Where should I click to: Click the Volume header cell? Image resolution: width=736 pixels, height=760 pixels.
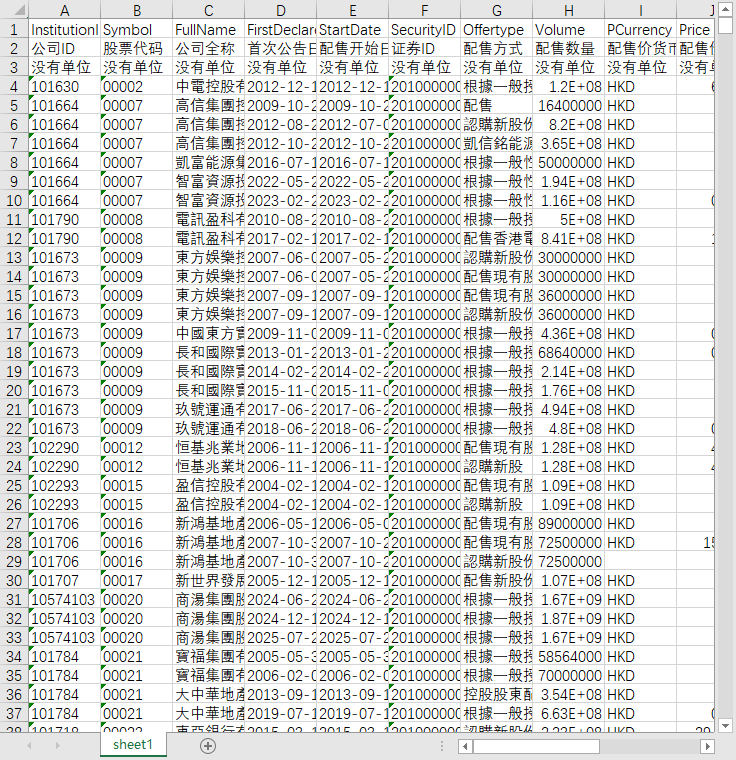coord(568,30)
